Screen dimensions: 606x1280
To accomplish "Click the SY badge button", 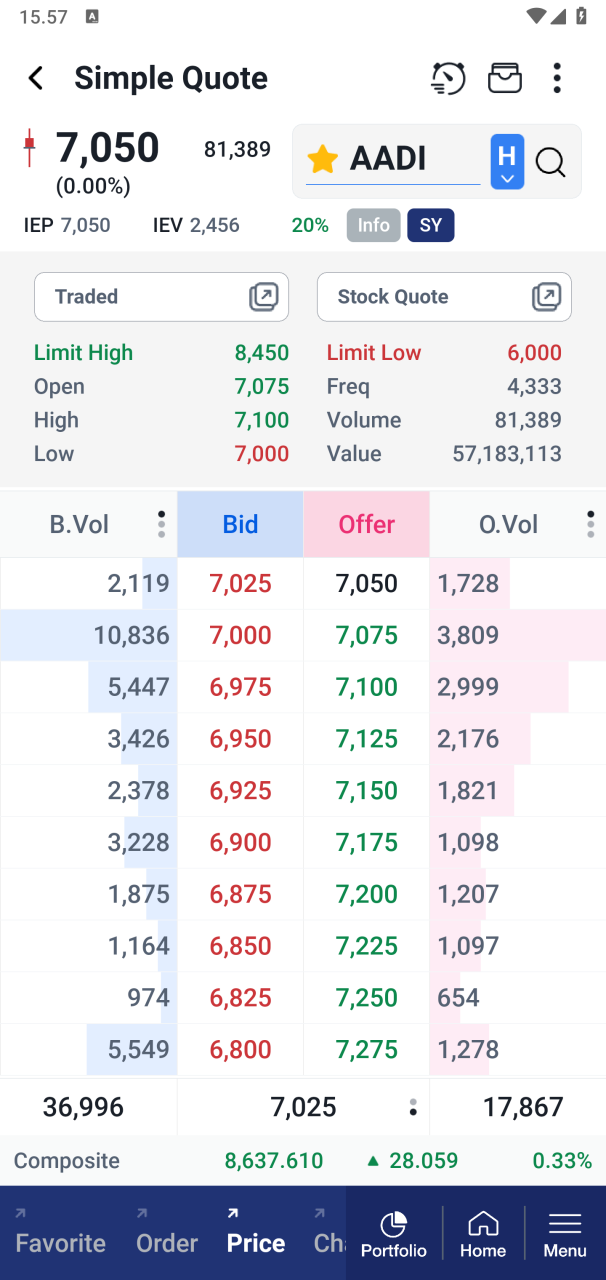I will point(431,226).
